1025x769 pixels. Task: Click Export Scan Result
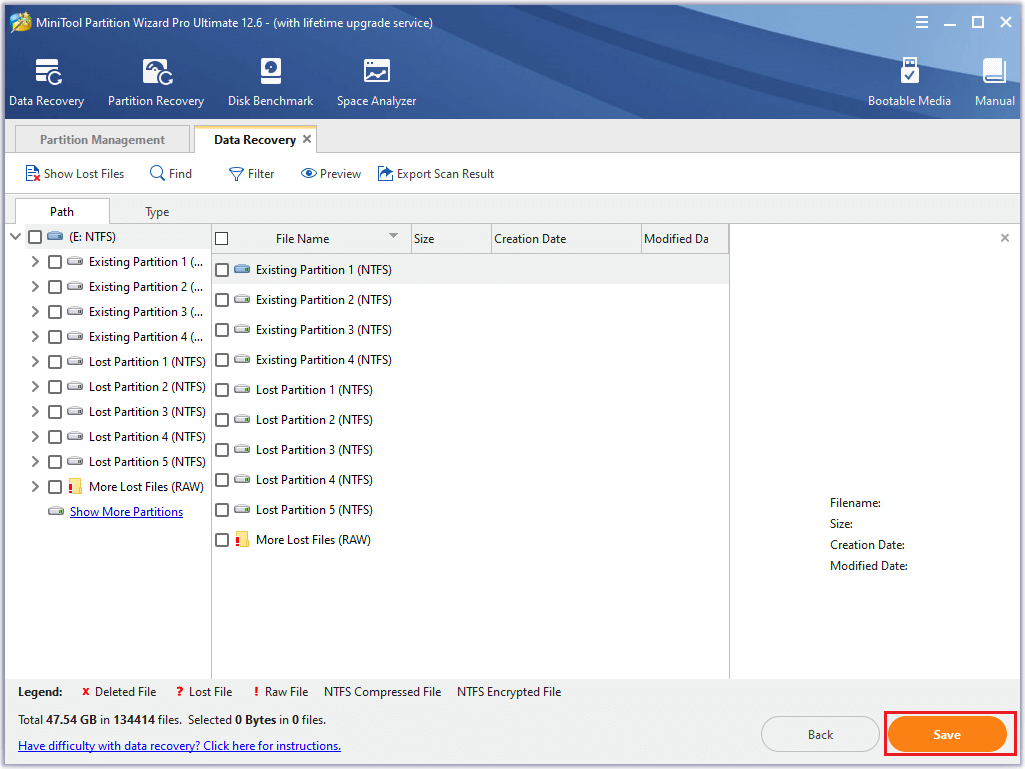pyautogui.click(x=435, y=174)
